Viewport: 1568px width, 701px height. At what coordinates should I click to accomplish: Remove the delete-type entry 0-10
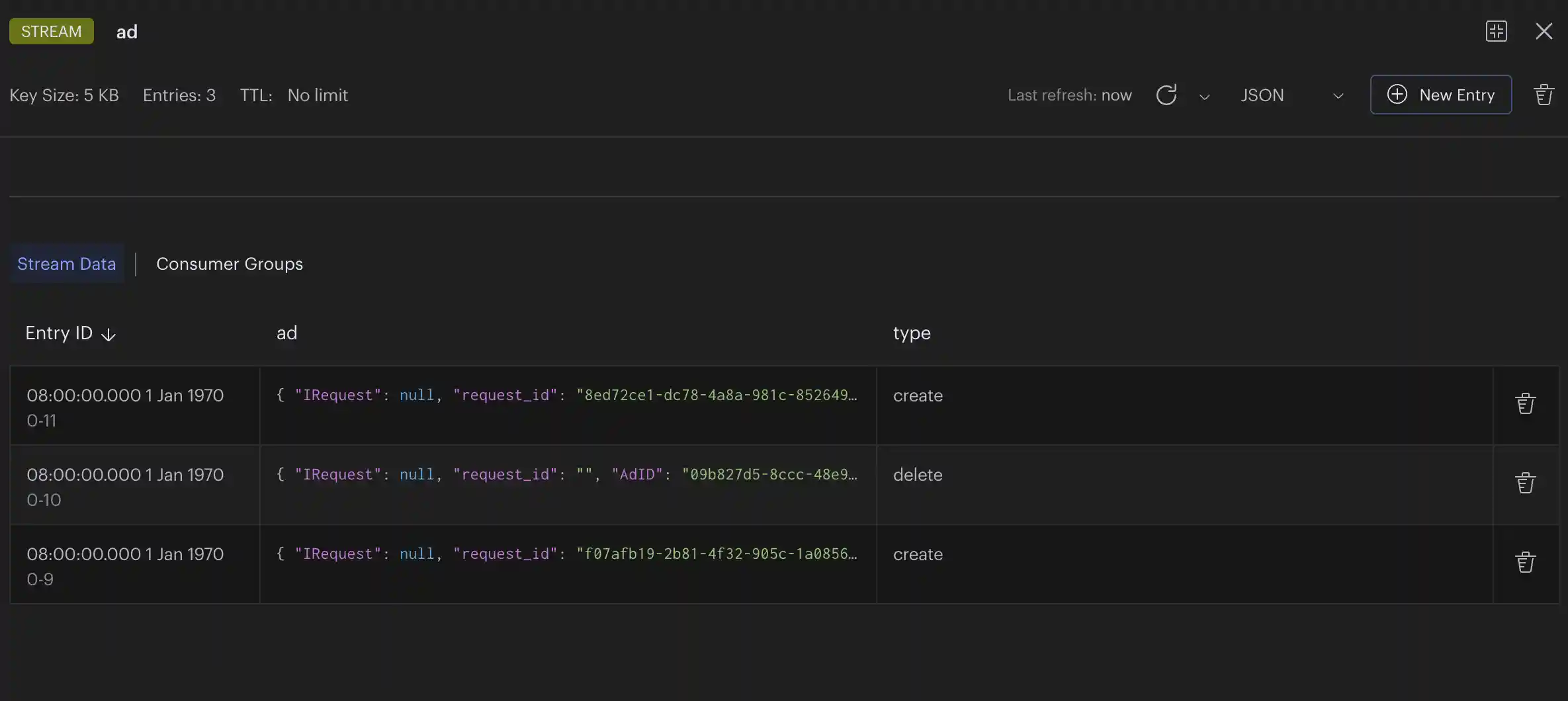tap(1525, 483)
